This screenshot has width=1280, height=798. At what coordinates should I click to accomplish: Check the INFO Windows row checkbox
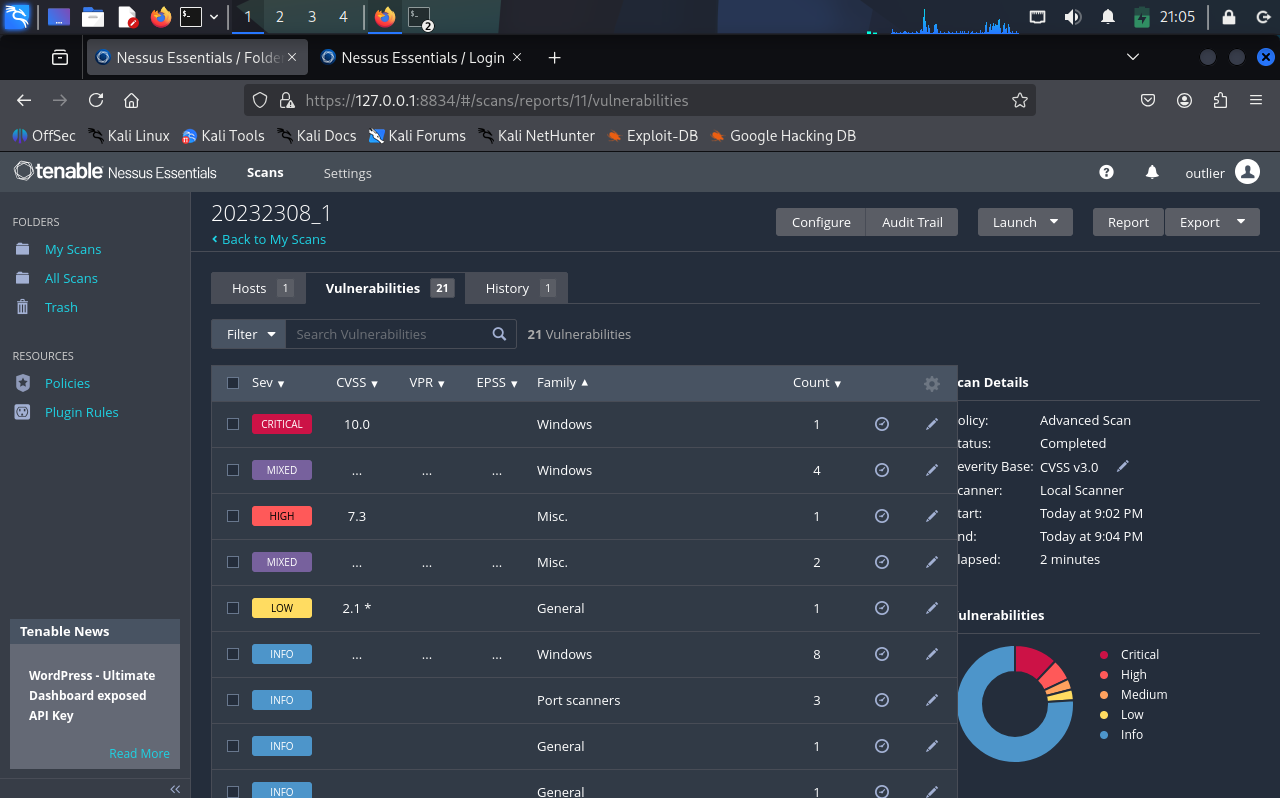[233, 654]
